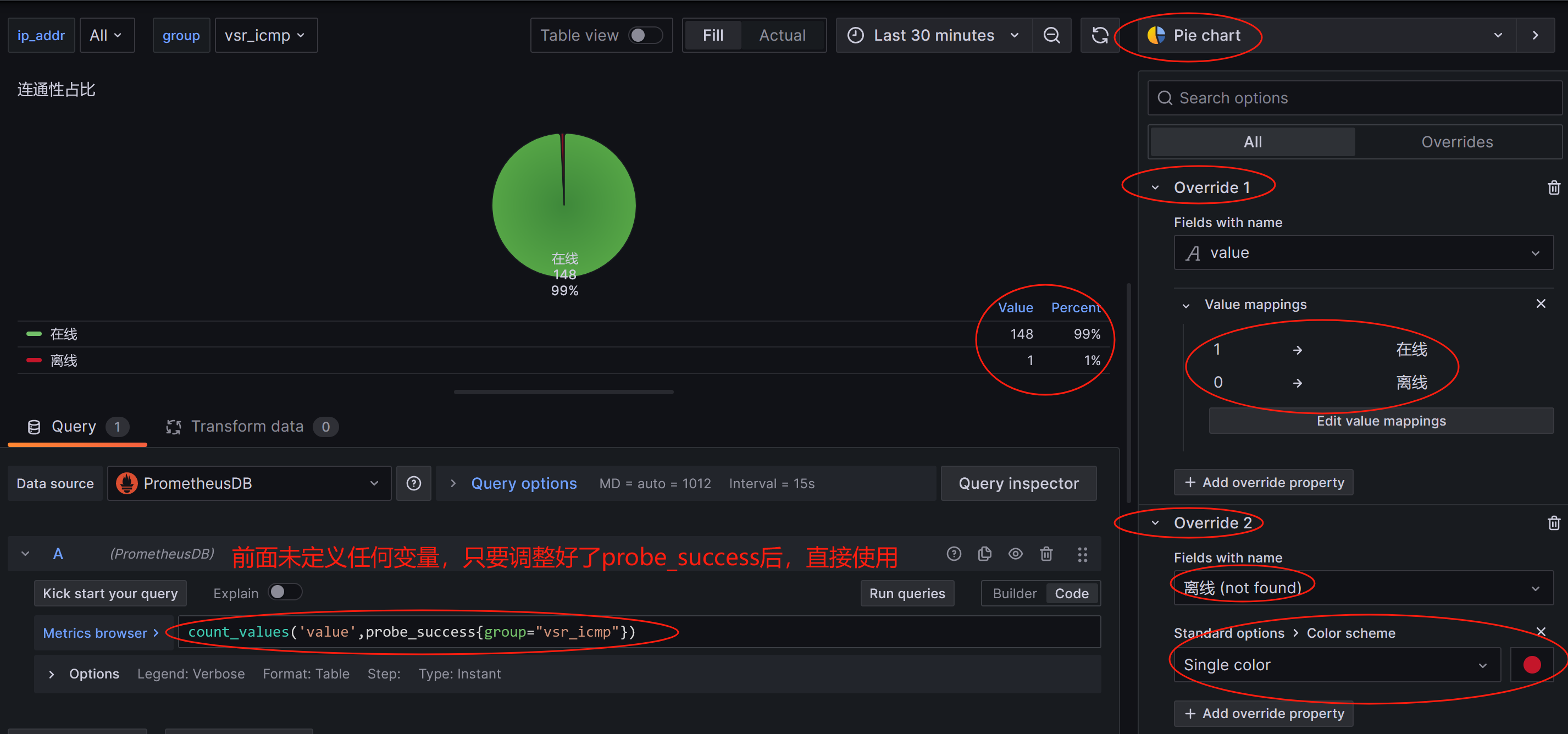Click Edit value mappings button
Viewport: 1568px width, 734px height.
pyautogui.click(x=1381, y=421)
